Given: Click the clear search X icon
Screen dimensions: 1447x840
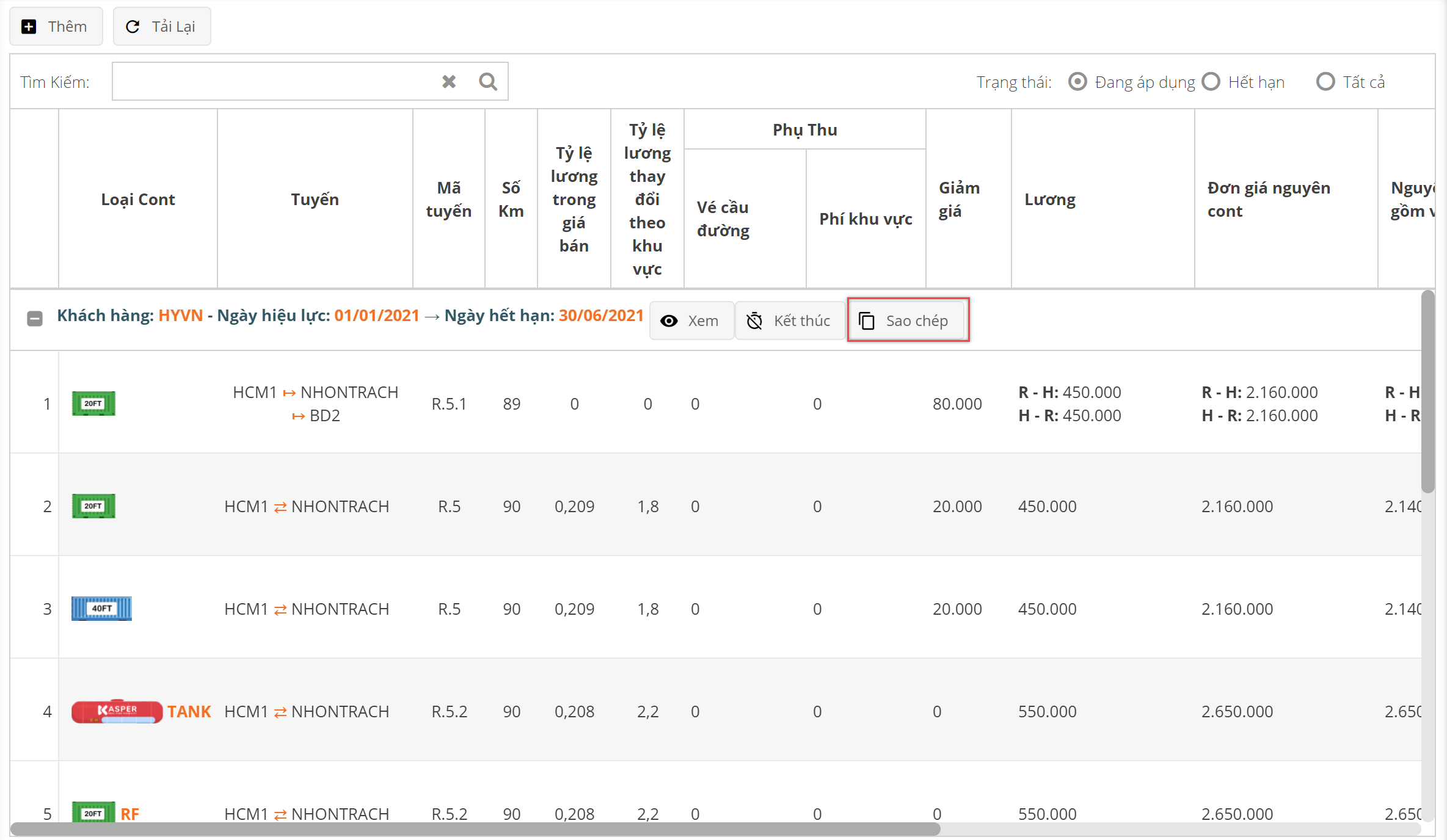Looking at the screenshot, I should [449, 81].
